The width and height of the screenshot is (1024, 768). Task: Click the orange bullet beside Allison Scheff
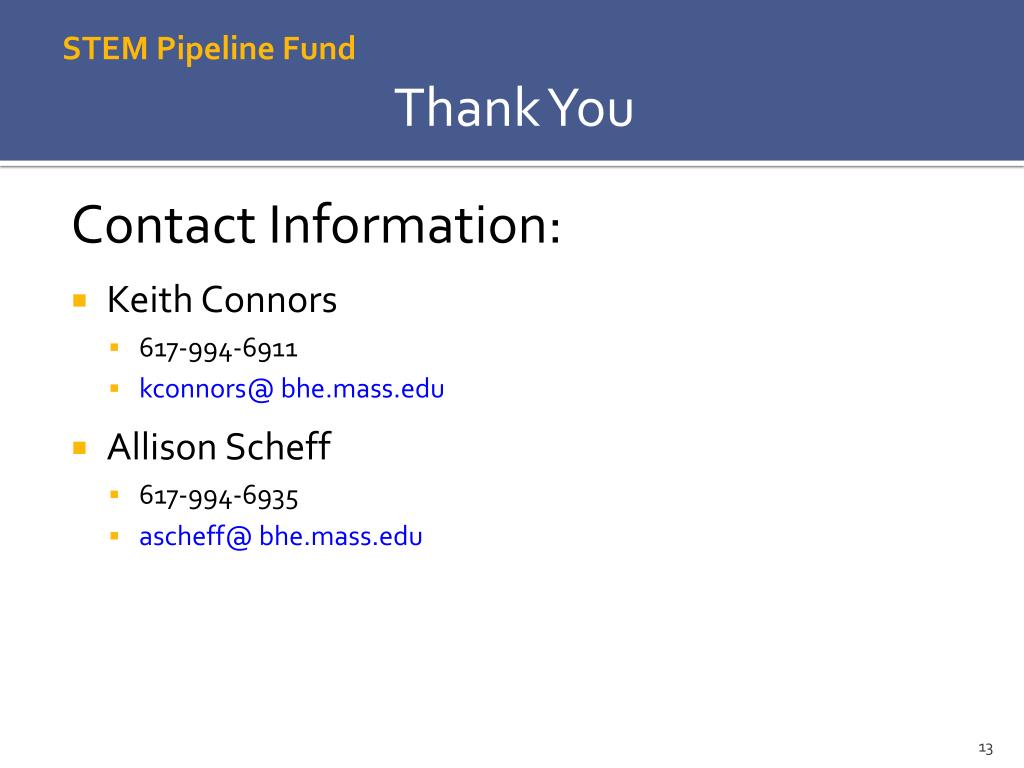[x=80, y=447]
